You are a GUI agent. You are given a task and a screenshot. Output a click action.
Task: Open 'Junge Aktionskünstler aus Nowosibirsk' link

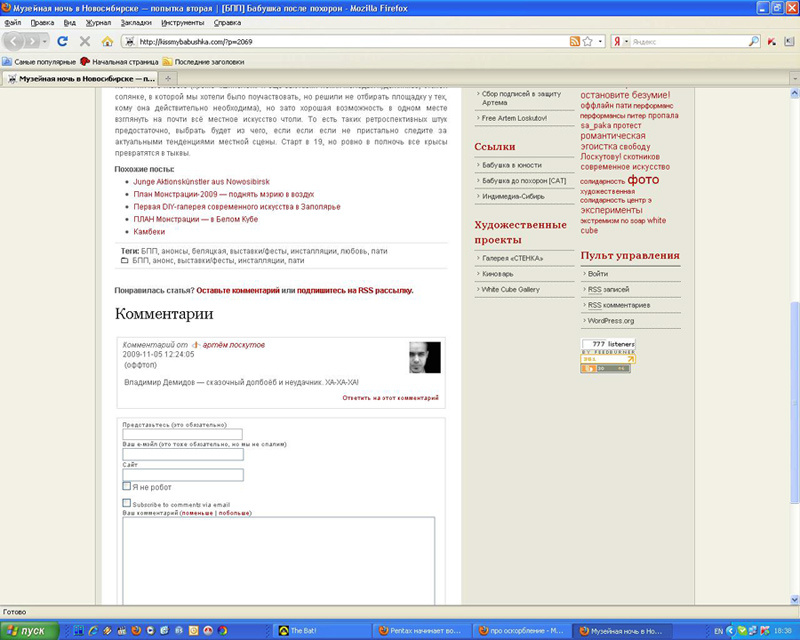click(x=202, y=182)
